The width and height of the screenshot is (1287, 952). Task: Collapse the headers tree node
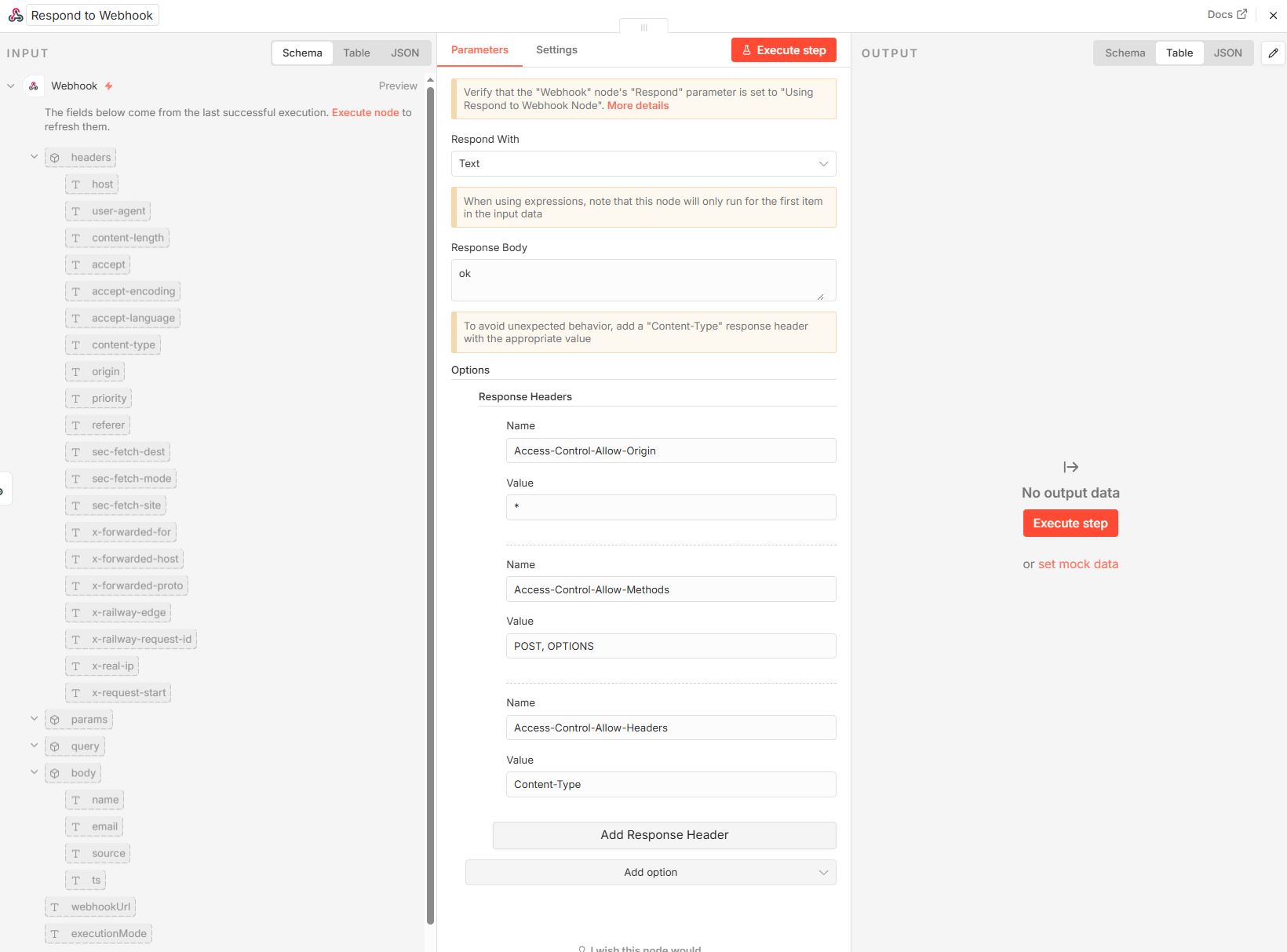click(34, 157)
